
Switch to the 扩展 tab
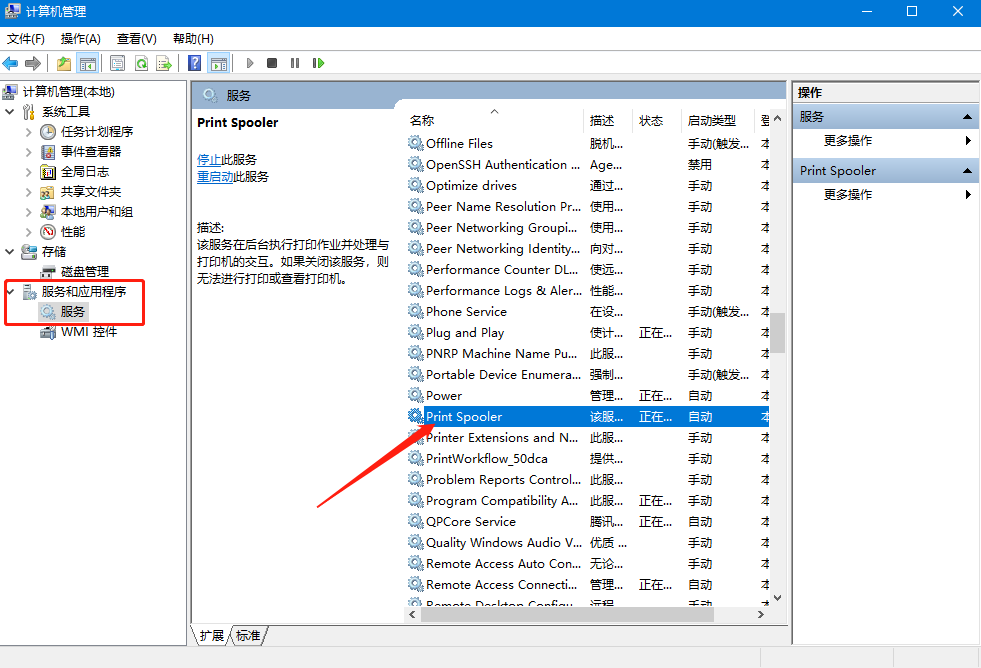pyautogui.click(x=211, y=636)
